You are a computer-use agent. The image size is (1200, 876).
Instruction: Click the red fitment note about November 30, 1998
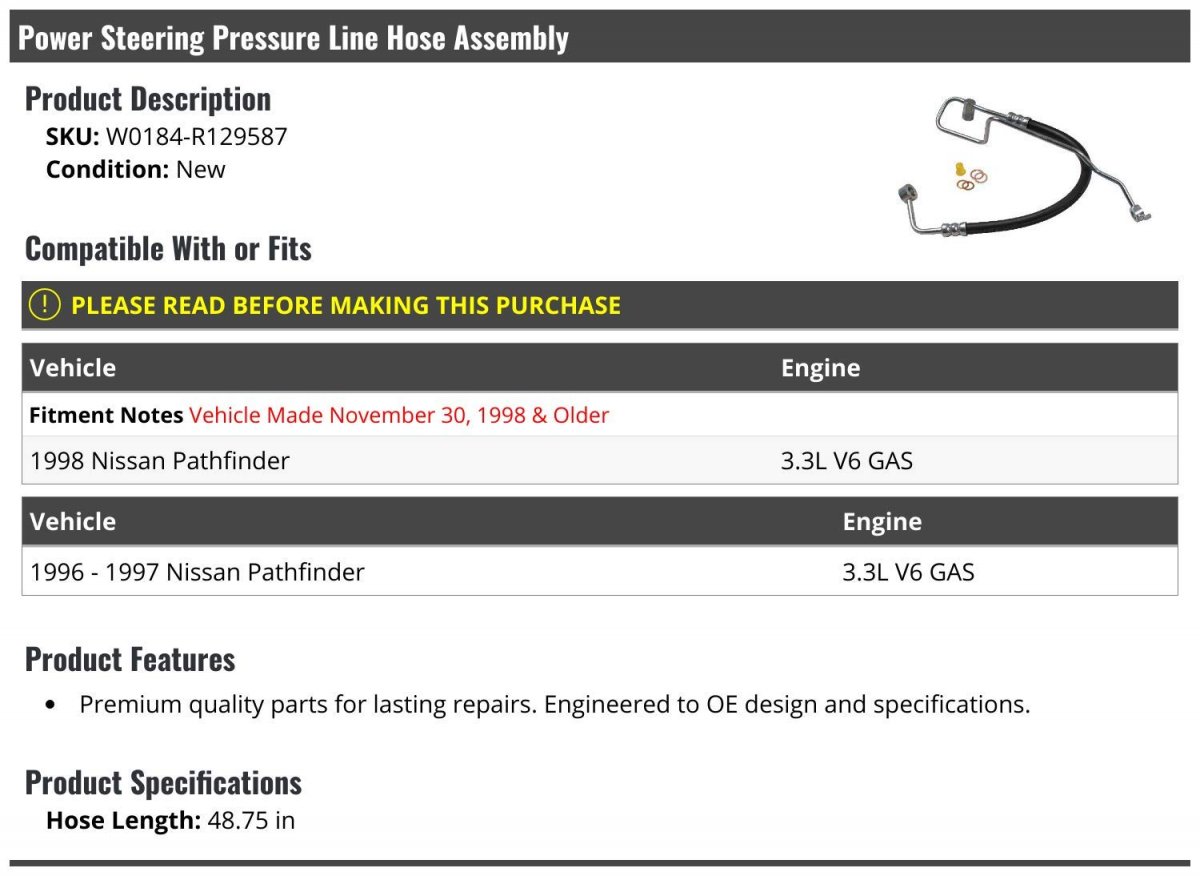coord(399,415)
